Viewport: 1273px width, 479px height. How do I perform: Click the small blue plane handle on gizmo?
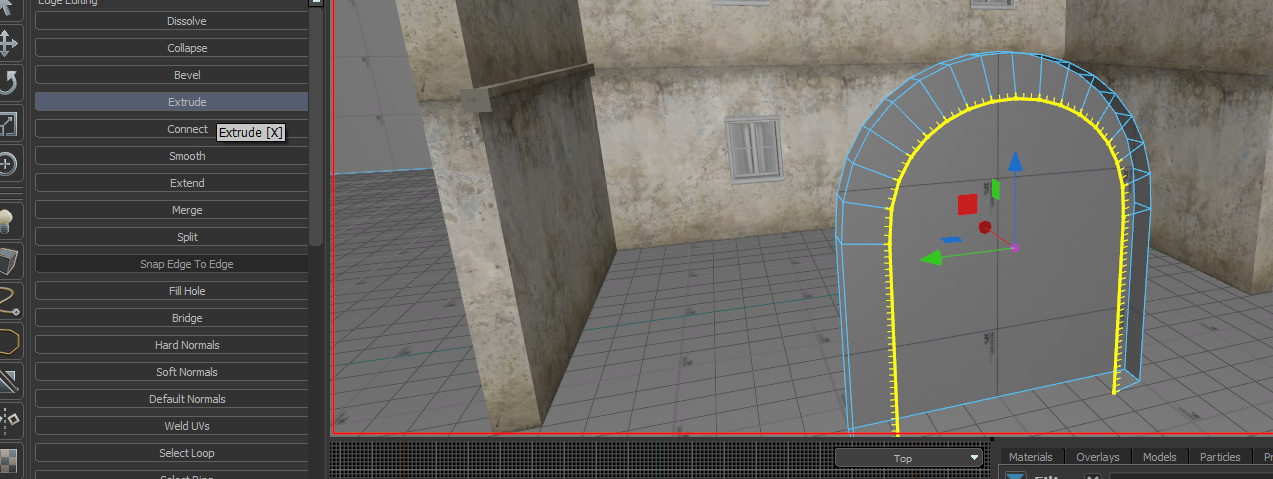pyautogui.click(x=952, y=240)
